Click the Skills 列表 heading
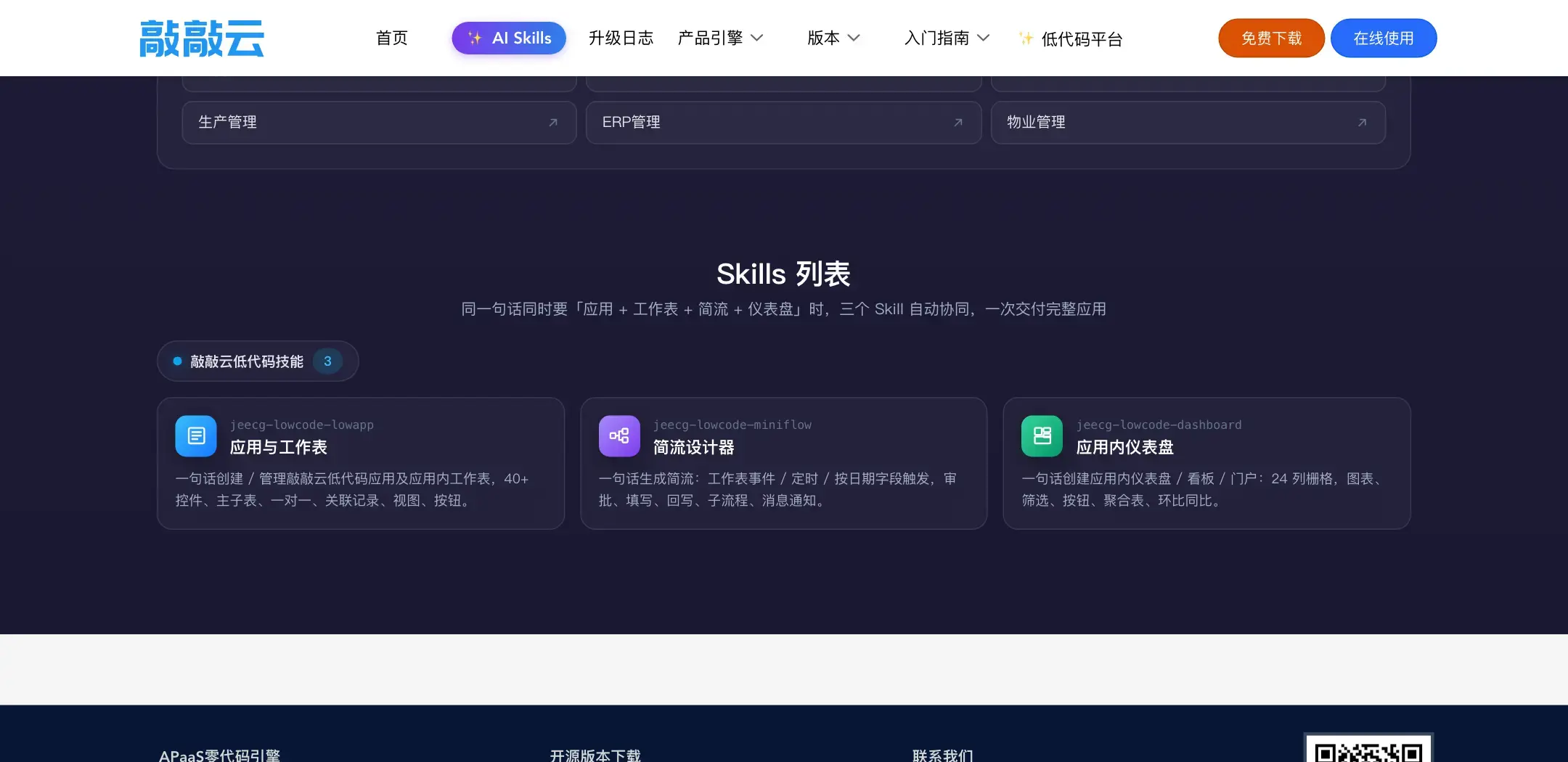 point(783,274)
